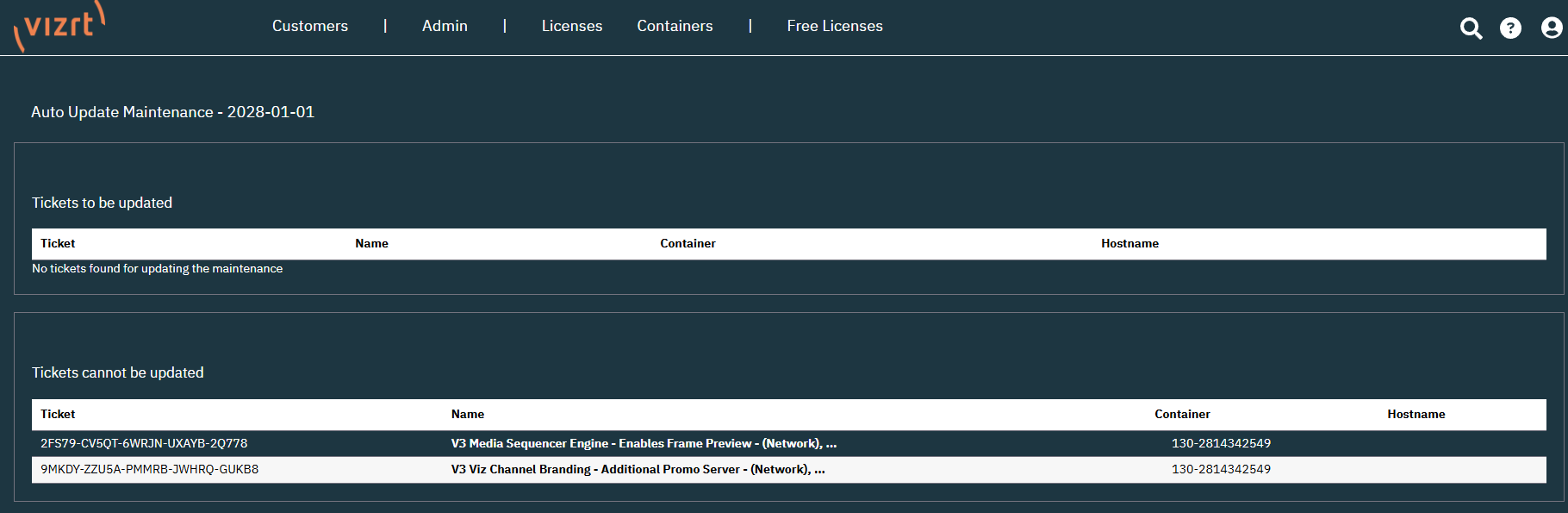The height and width of the screenshot is (513, 1568).
Task: Click Container header in tickets-to-be-updated table
Action: (x=688, y=243)
